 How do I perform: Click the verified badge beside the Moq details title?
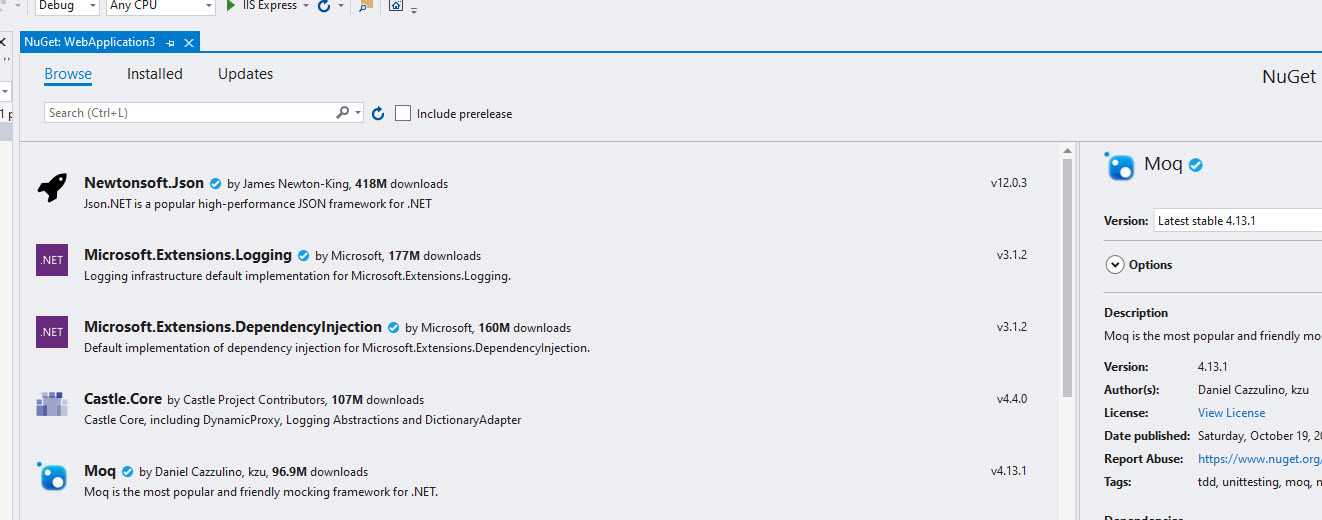coord(1195,165)
